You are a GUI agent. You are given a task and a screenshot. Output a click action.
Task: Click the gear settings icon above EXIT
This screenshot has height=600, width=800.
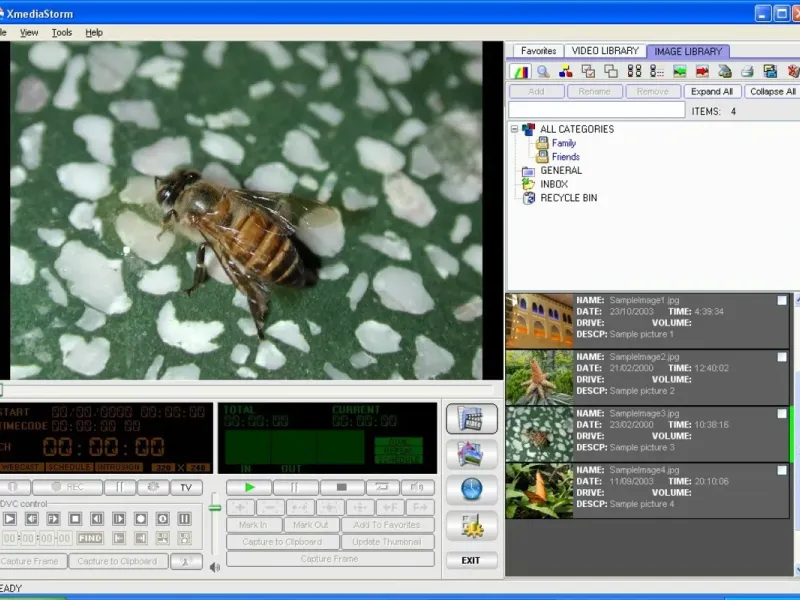[x=471, y=524]
